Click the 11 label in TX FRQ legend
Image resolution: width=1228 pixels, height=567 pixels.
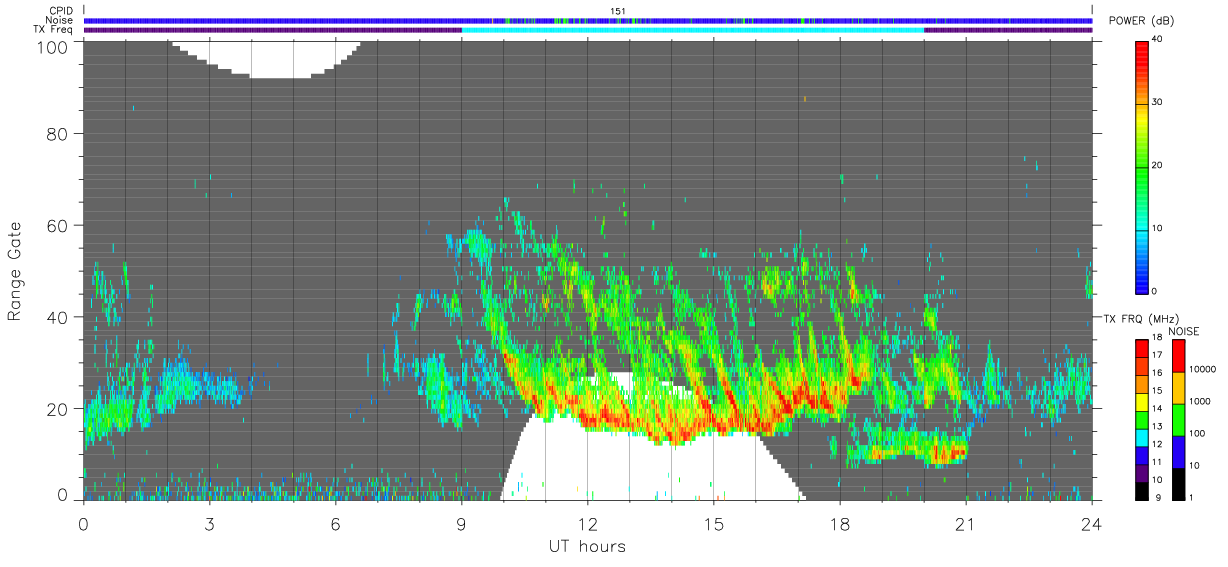click(x=1157, y=461)
